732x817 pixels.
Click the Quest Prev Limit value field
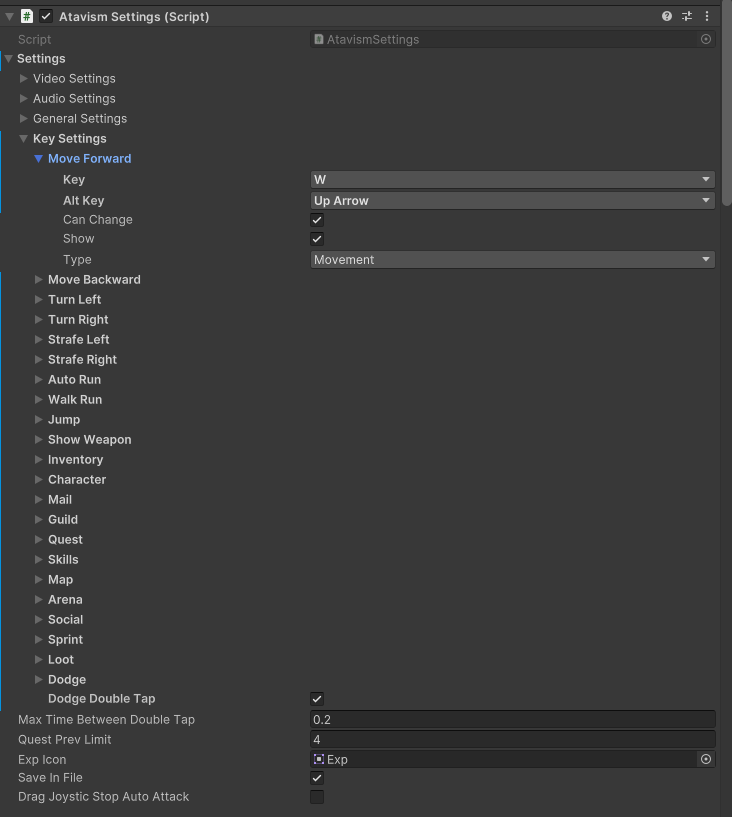click(x=512, y=740)
